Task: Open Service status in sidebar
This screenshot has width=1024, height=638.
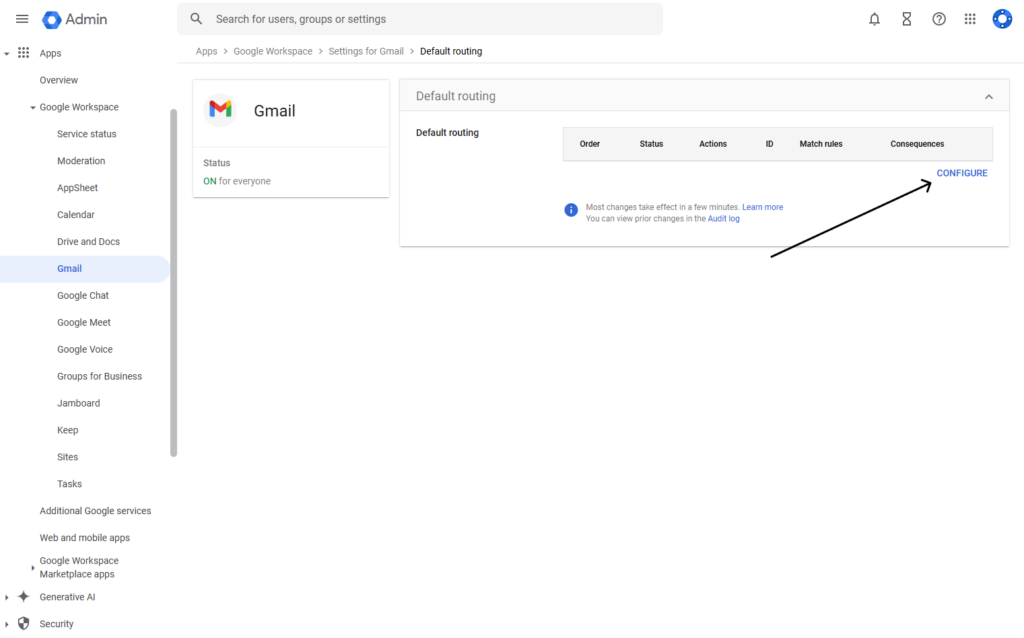Action: 86,134
